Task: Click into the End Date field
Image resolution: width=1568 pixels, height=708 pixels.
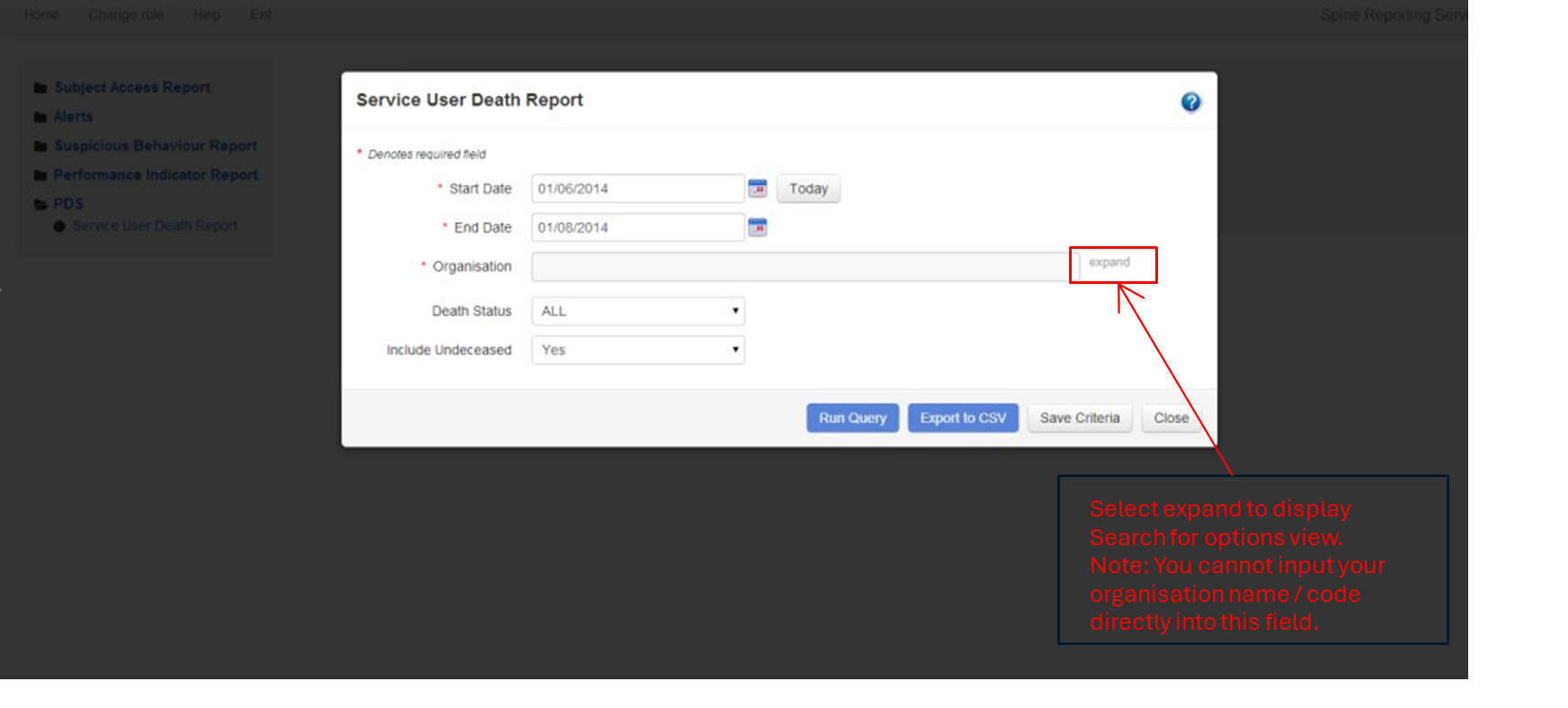Action: pos(638,227)
